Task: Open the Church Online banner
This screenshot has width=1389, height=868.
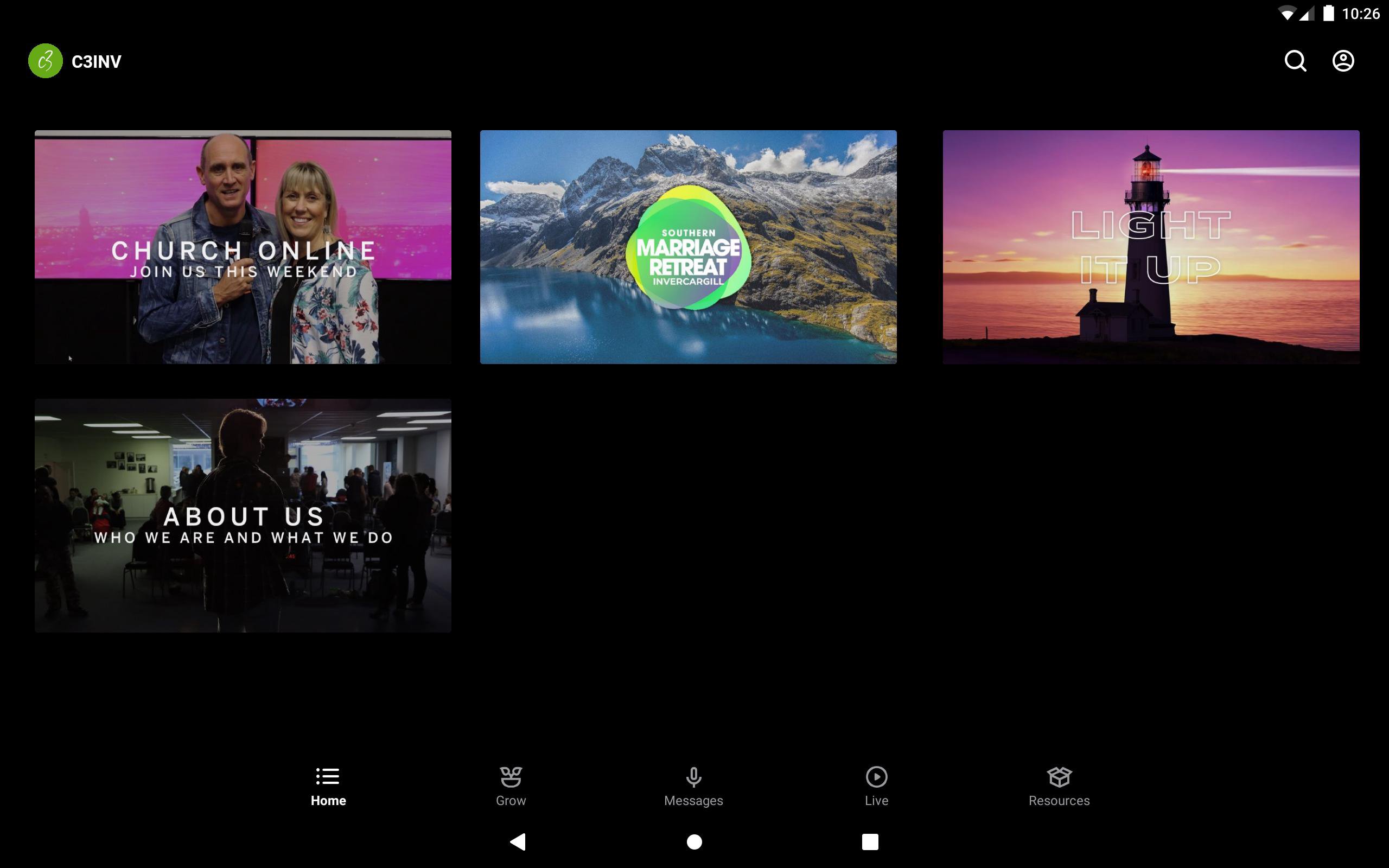Action: [243, 247]
